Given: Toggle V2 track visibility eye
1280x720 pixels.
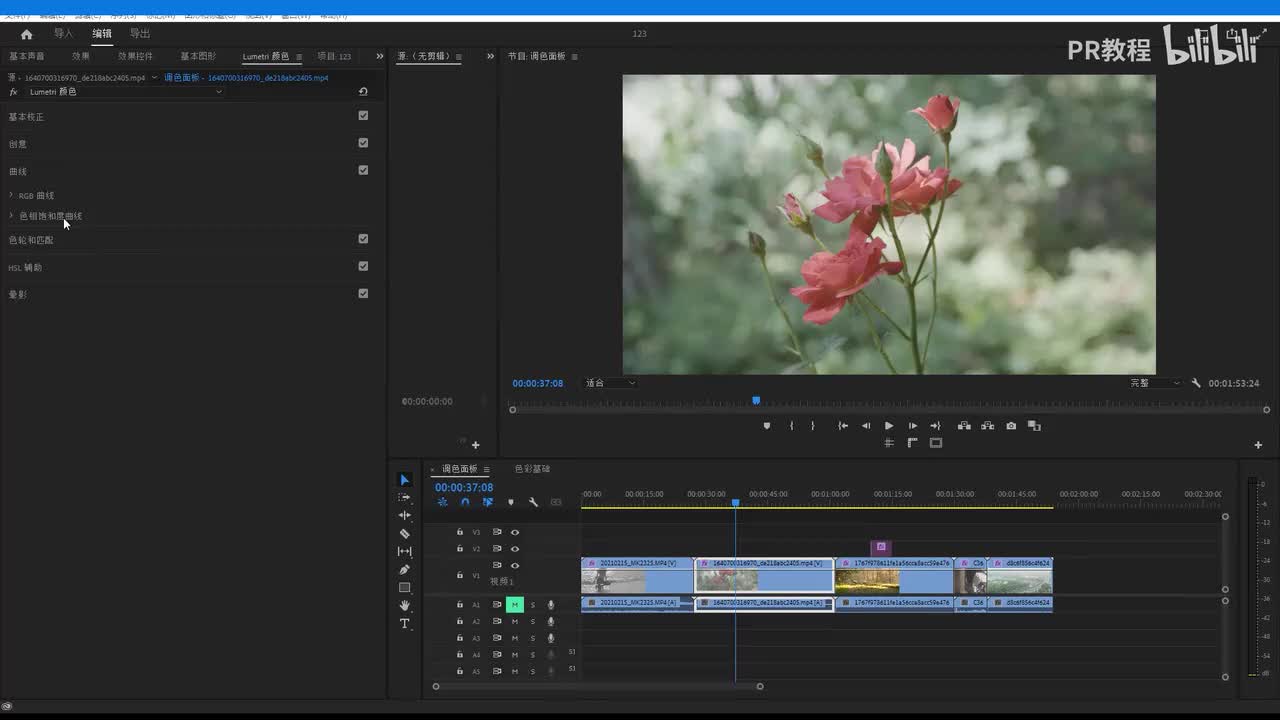Looking at the screenshot, I should (515, 549).
